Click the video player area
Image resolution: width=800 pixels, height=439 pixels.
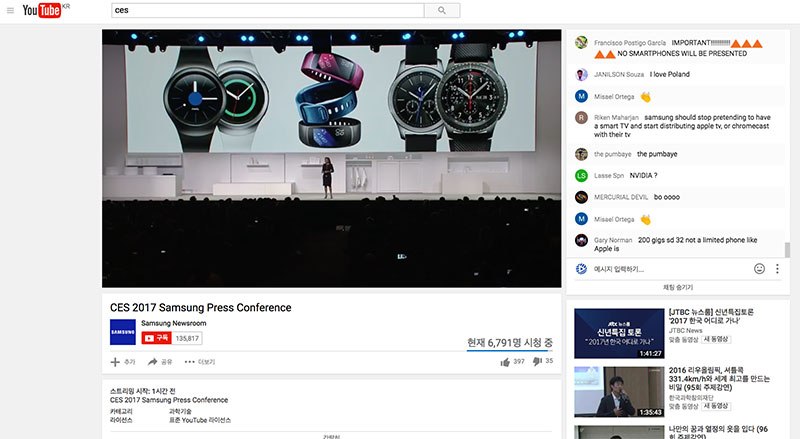332,158
